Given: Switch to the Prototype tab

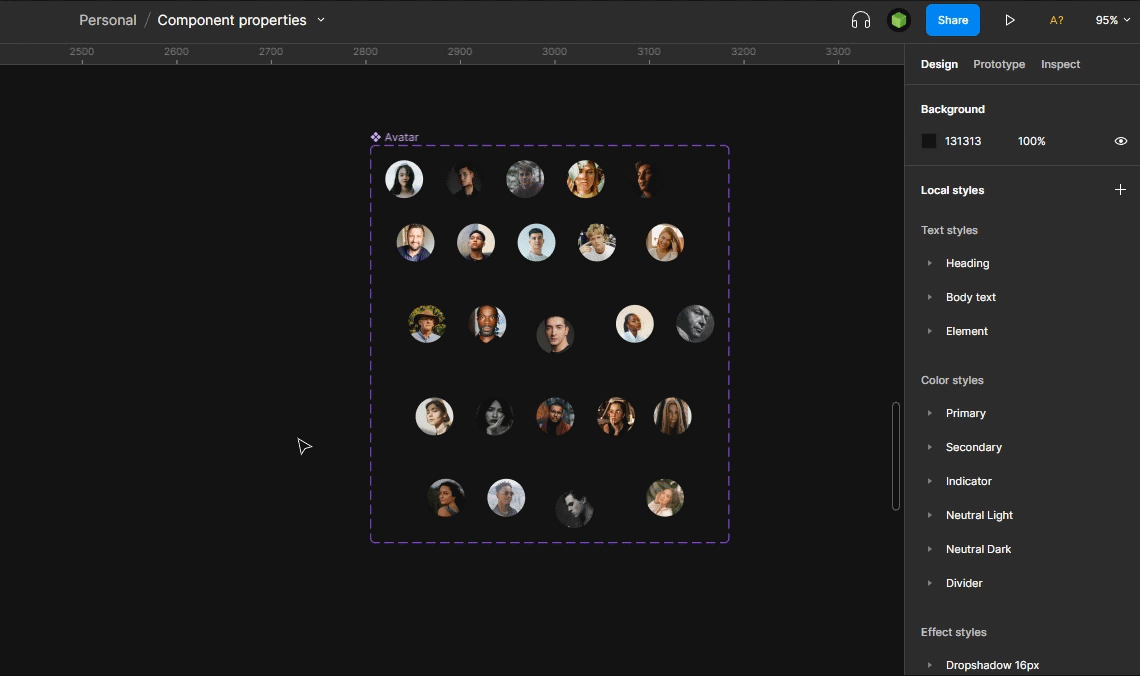Looking at the screenshot, I should [x=999, y=64].
